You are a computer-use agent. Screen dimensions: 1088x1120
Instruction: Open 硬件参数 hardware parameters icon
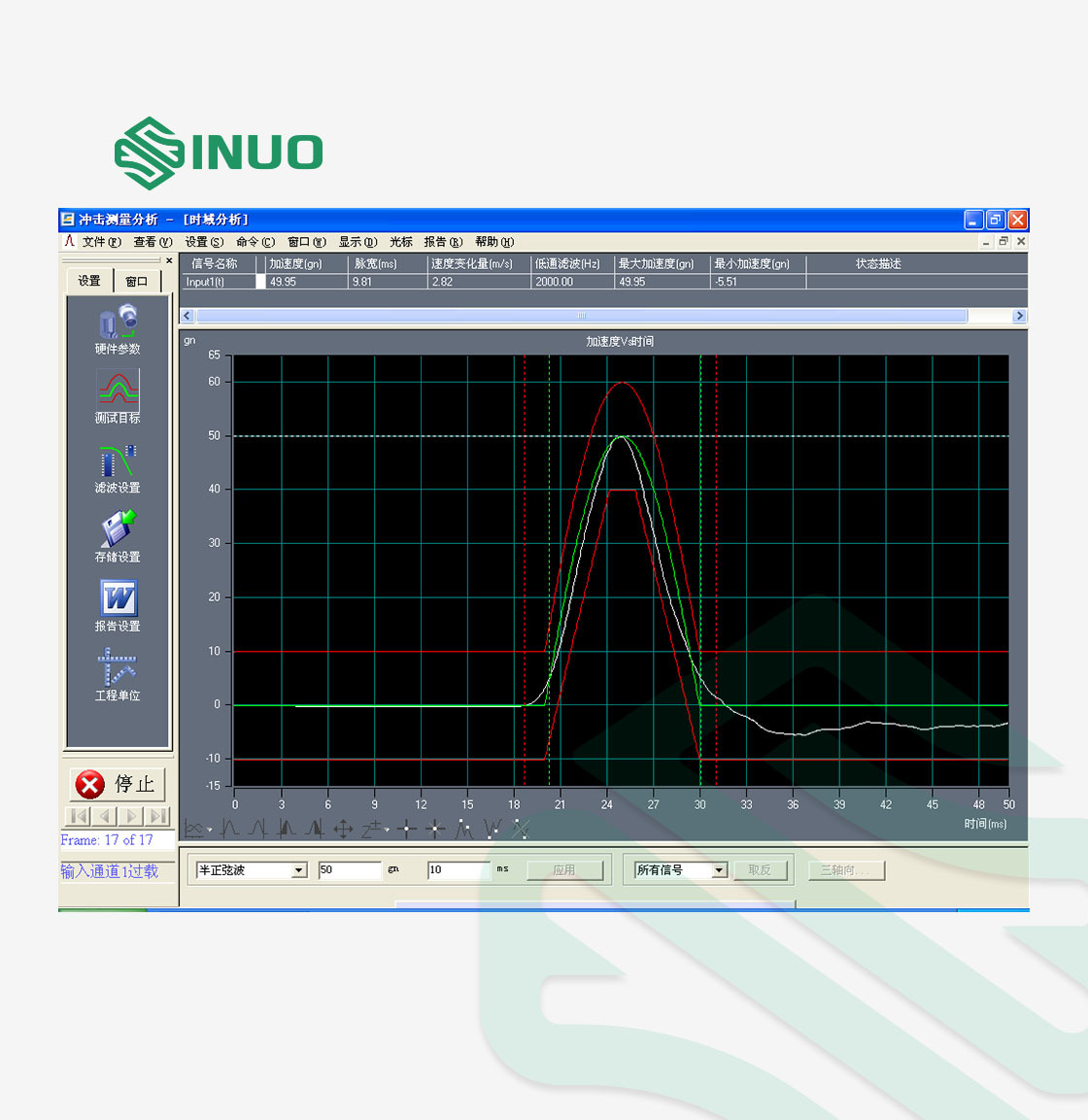118,322
